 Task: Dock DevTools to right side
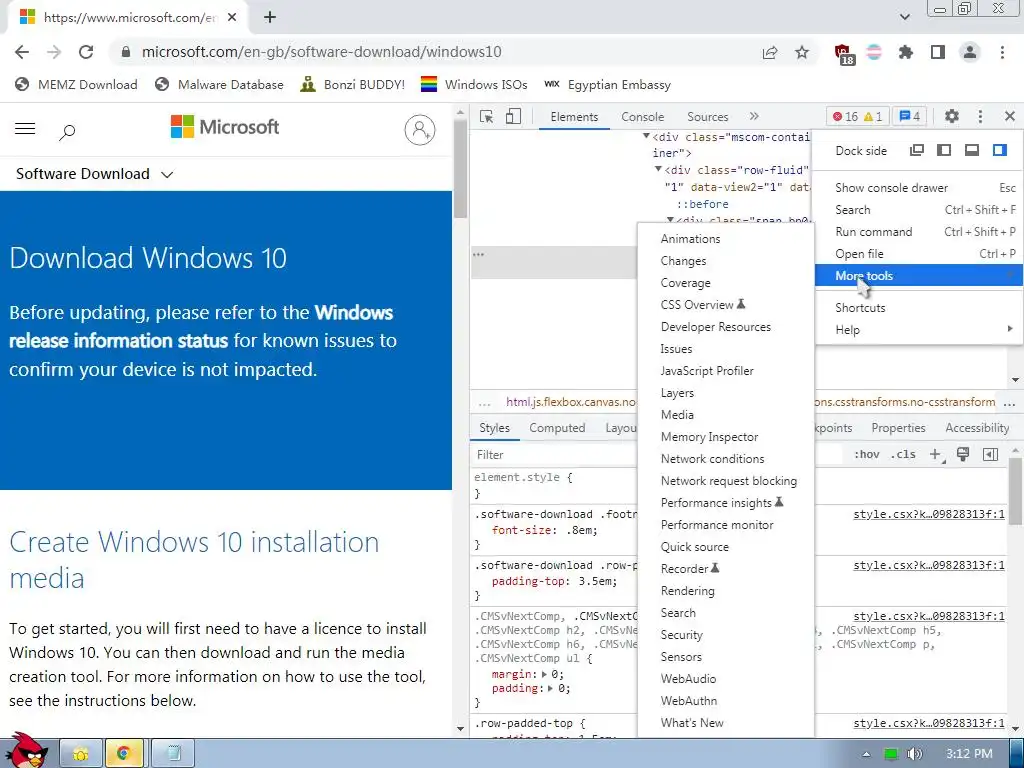[x=1000, y=150]
